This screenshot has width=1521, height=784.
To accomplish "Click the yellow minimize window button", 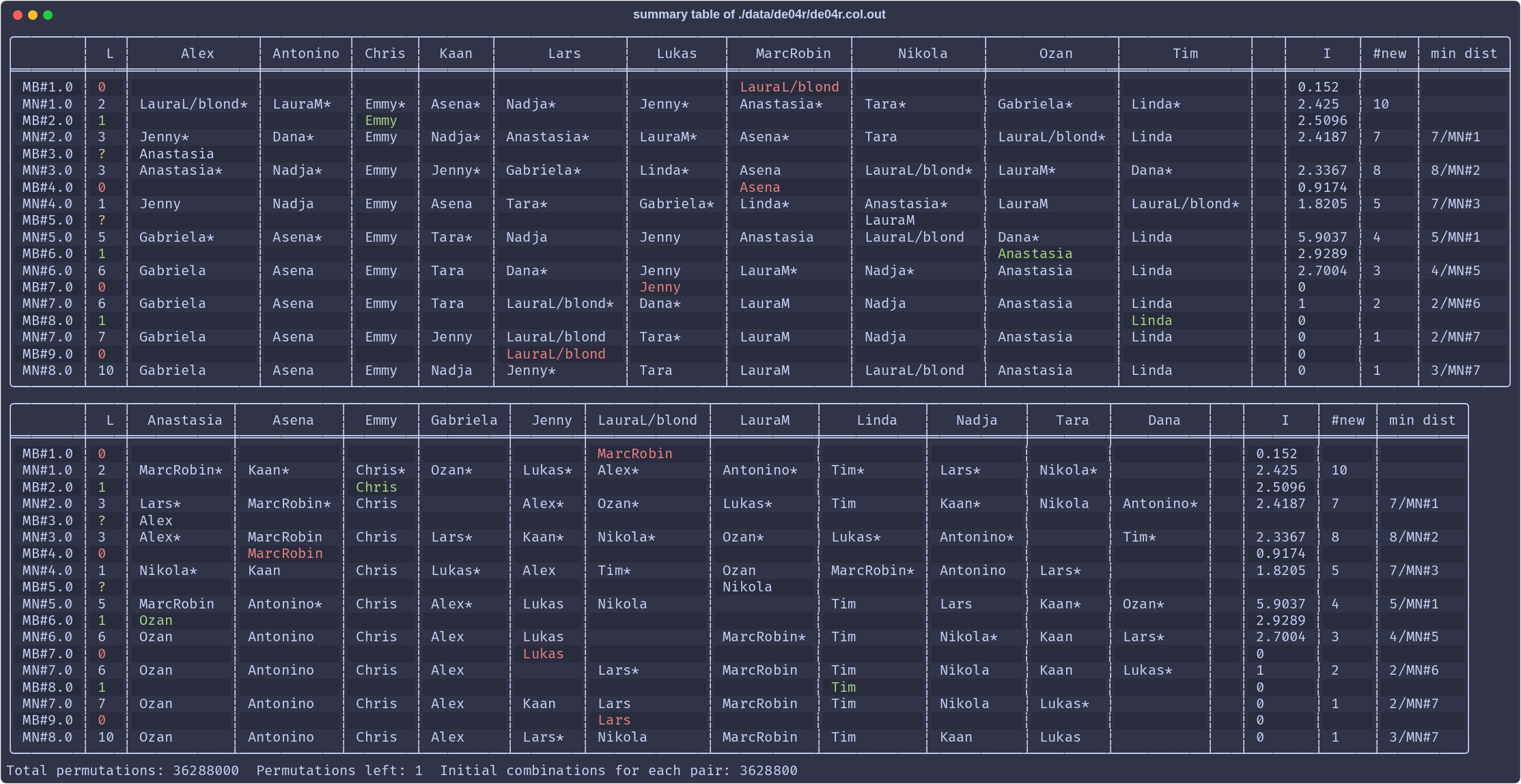I will coord(33,15).
